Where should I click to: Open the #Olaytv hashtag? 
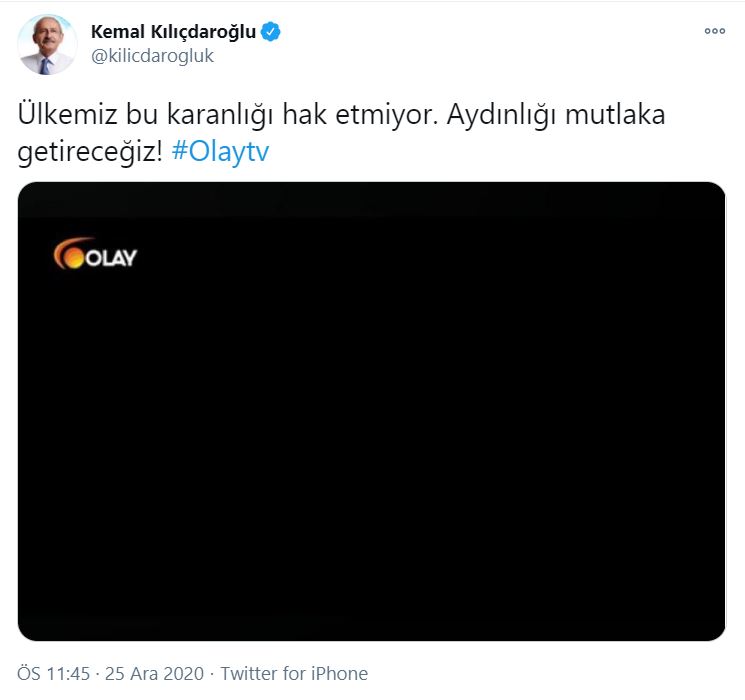point(220,152)
